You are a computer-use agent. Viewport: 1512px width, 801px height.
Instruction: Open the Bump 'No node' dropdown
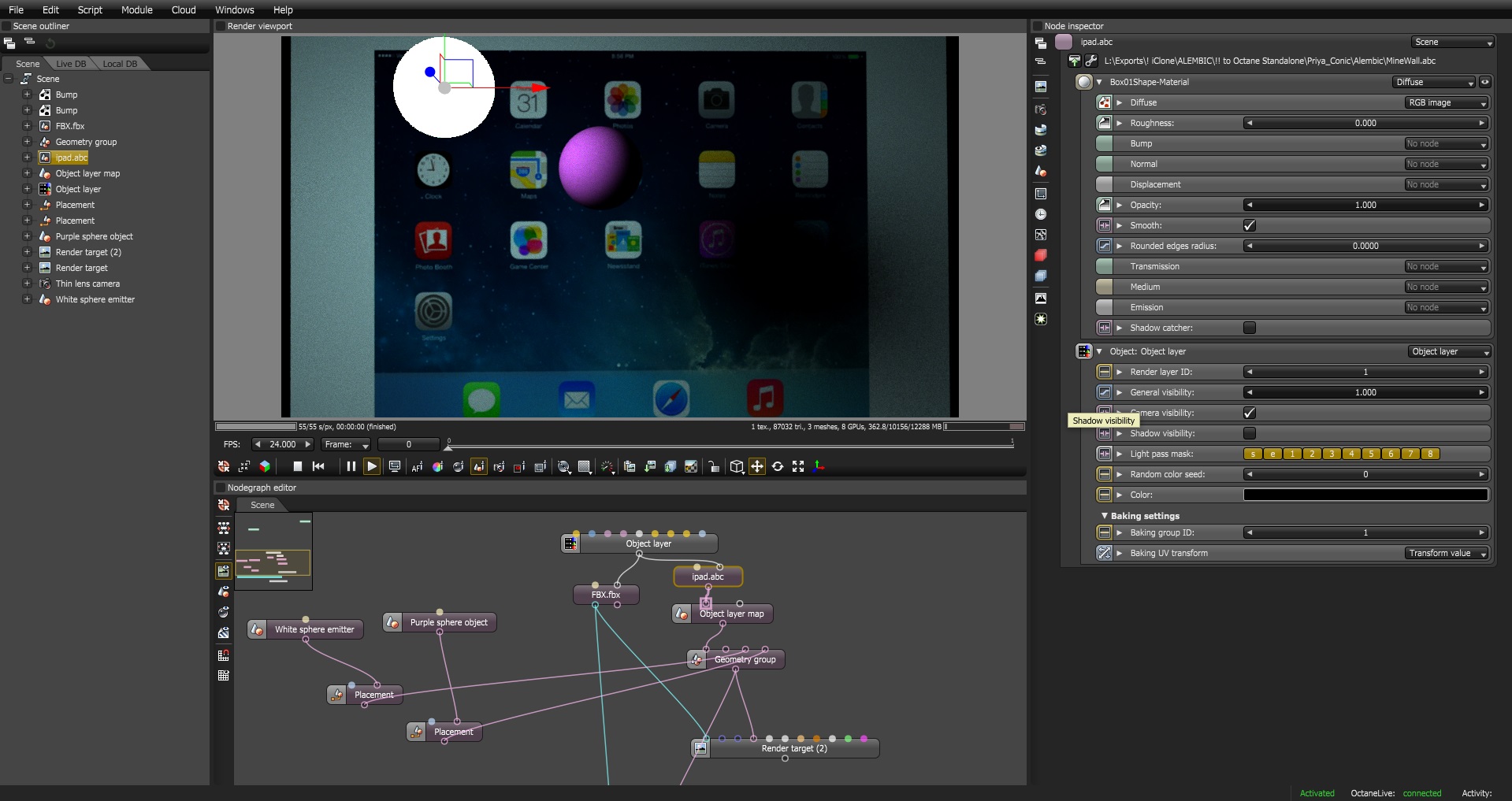pyautogui.click(x=1447, y=143)
